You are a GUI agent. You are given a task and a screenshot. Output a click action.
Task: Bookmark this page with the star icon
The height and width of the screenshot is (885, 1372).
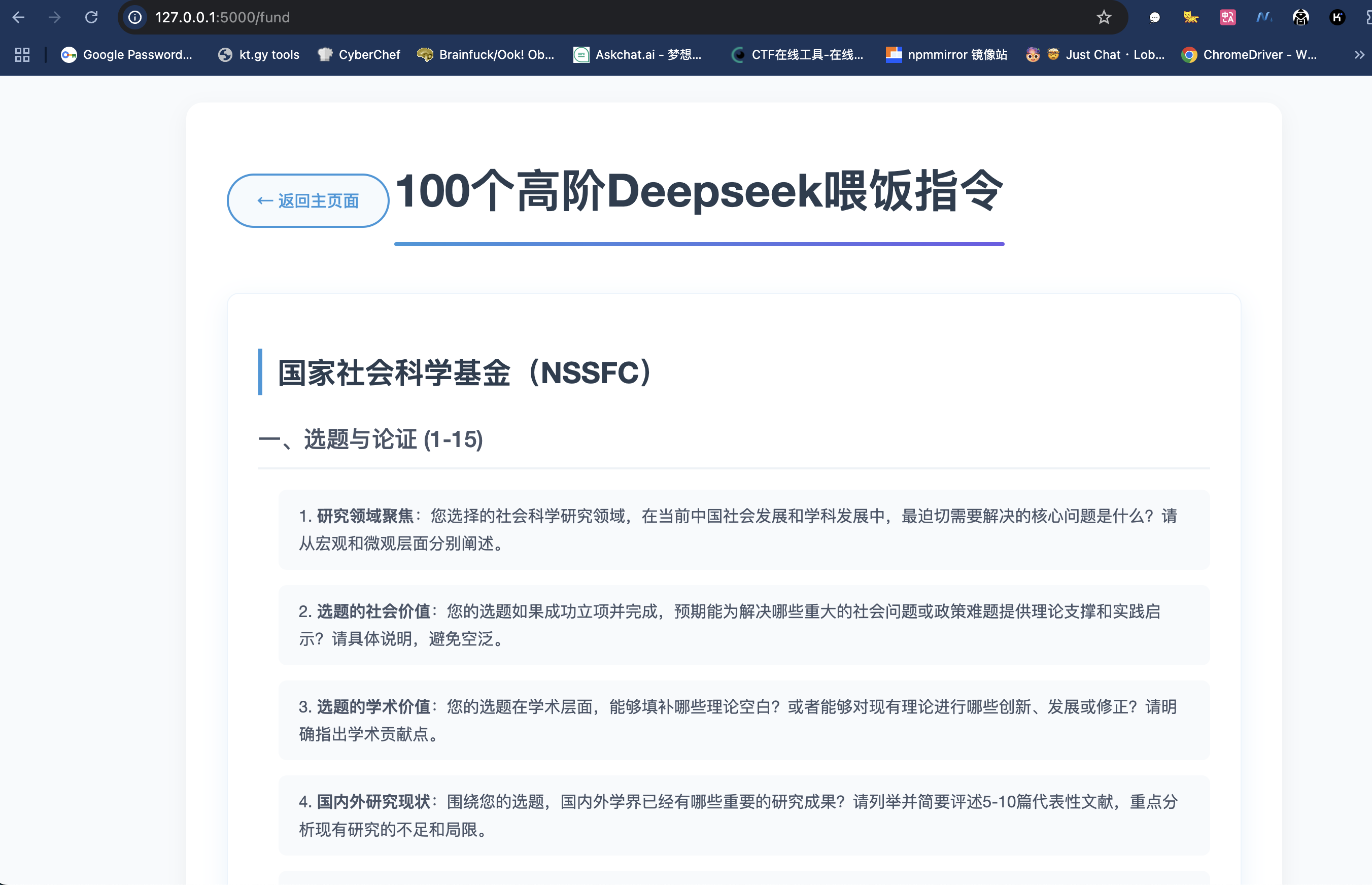click(1104, 17)
